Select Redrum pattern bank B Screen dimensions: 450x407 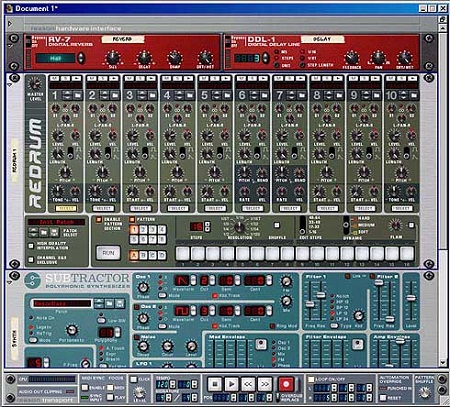pos(143,255)
